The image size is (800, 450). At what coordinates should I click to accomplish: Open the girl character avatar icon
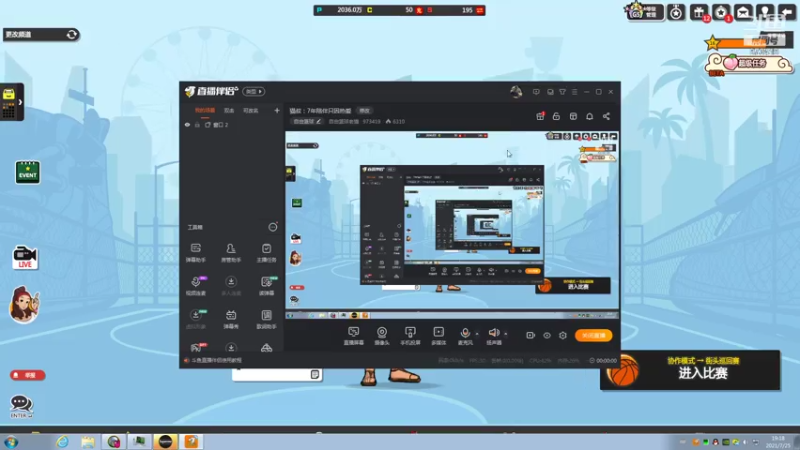pos(24,305)
